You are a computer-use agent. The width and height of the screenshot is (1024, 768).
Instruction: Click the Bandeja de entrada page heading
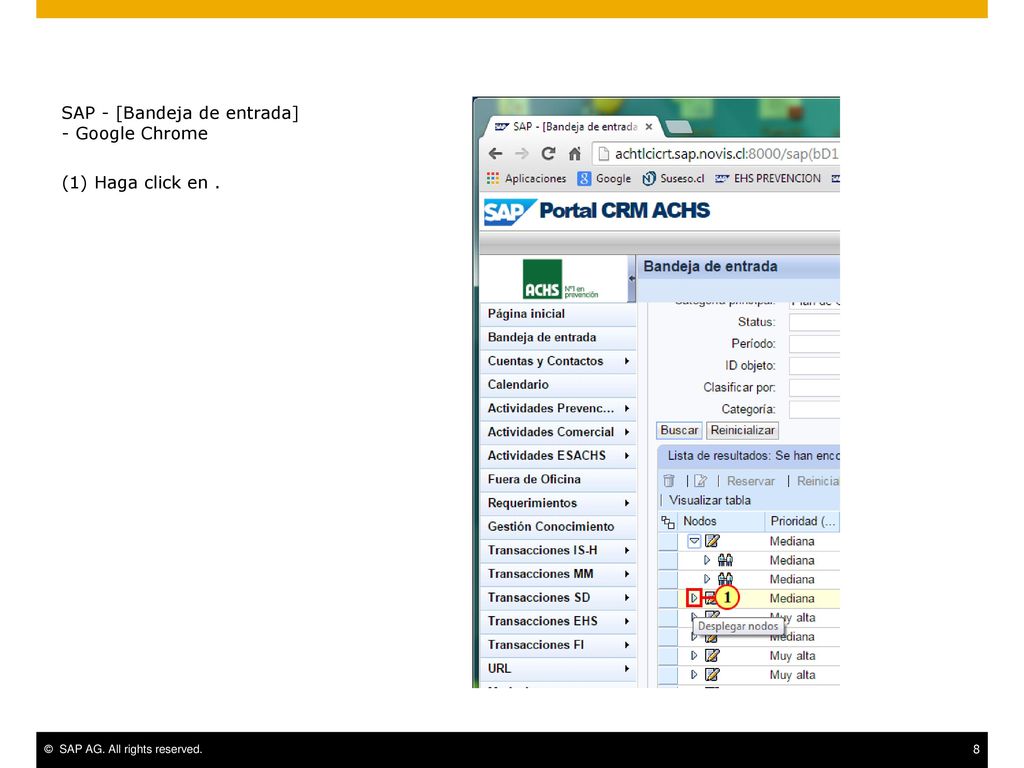pos(711,266)
